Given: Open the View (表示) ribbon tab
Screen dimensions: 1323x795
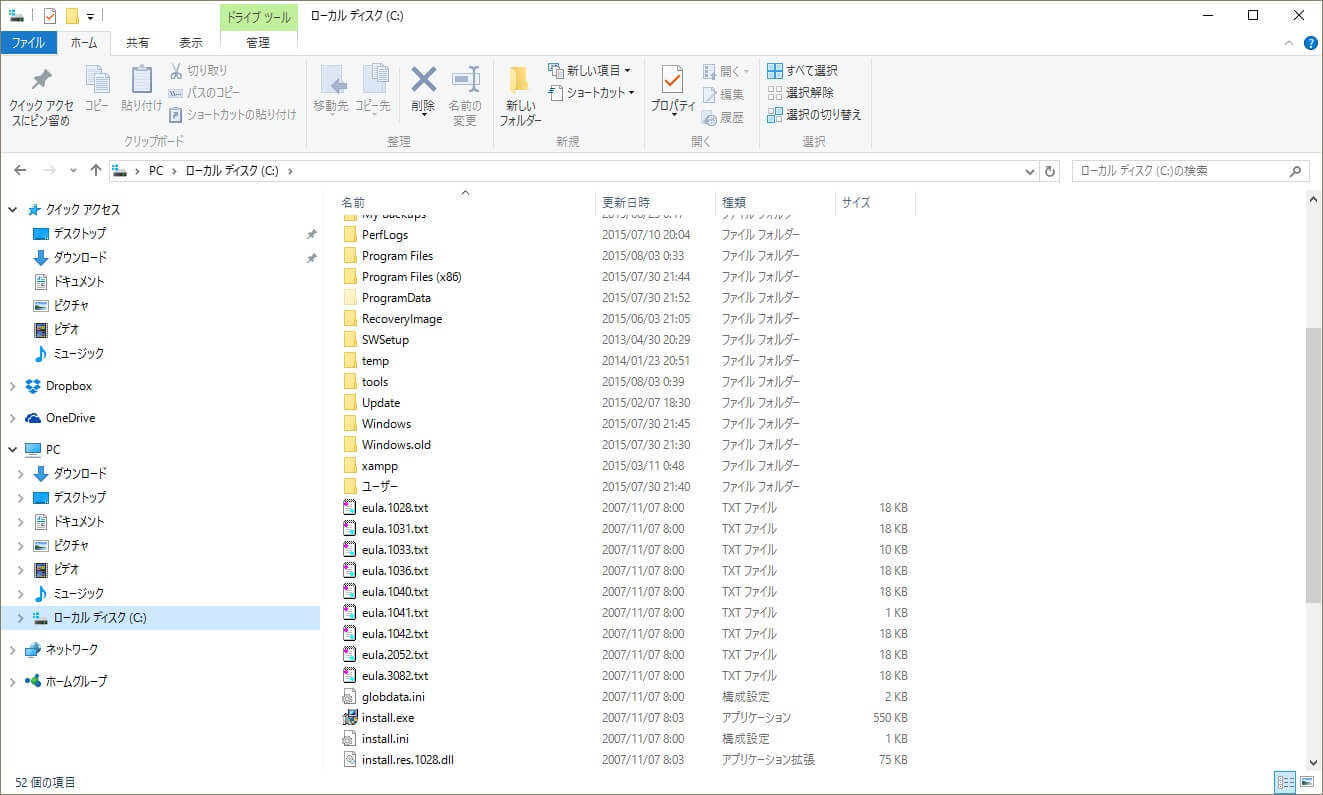Looking at the screenshot, I should (190, 43).
